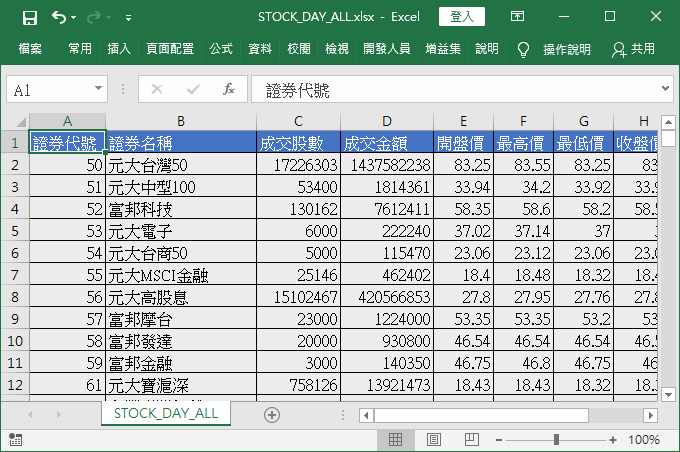Select the STOCK_DAY_ALL sheet tab
Image resolution: width=680 pixels, height=452 pixels.
(166, 413)
